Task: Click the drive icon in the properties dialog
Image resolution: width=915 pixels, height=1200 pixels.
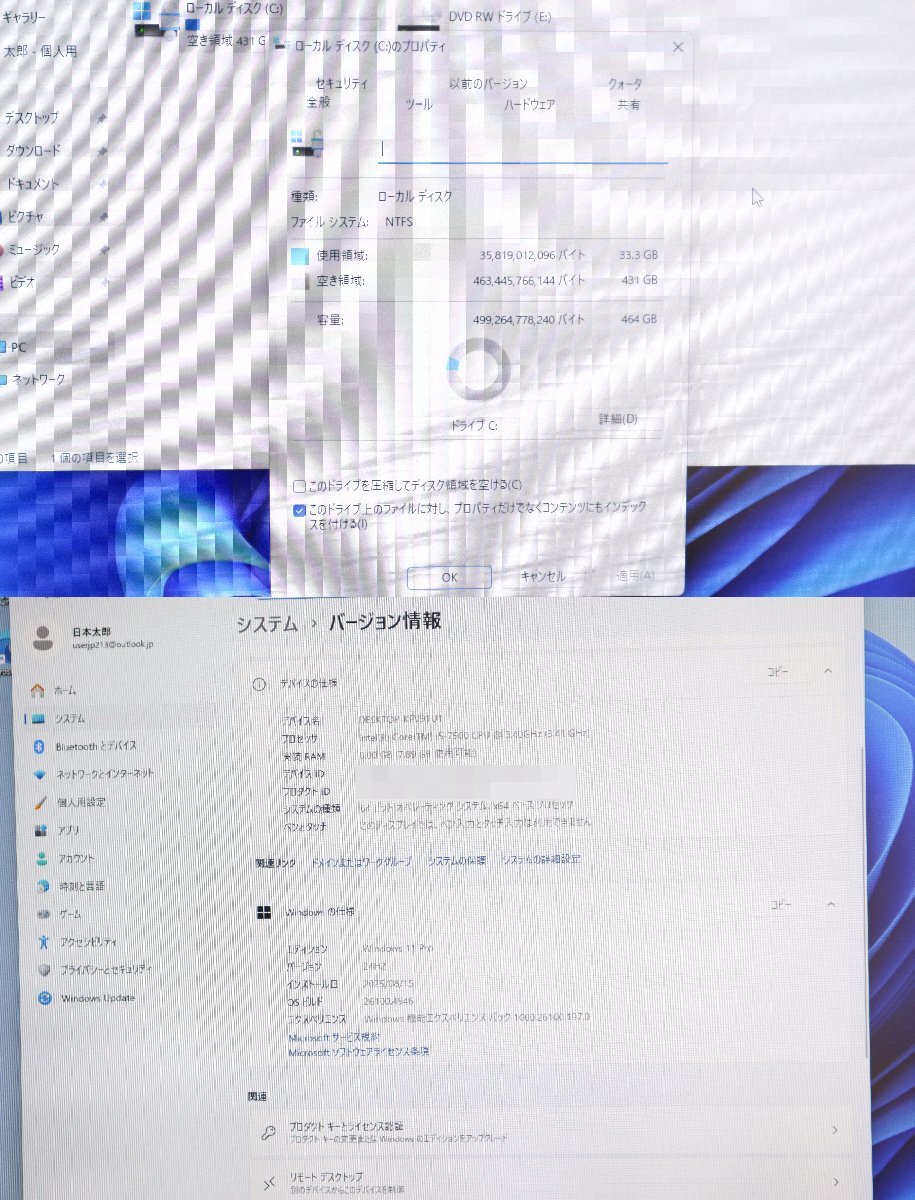Action: [307, 143]
